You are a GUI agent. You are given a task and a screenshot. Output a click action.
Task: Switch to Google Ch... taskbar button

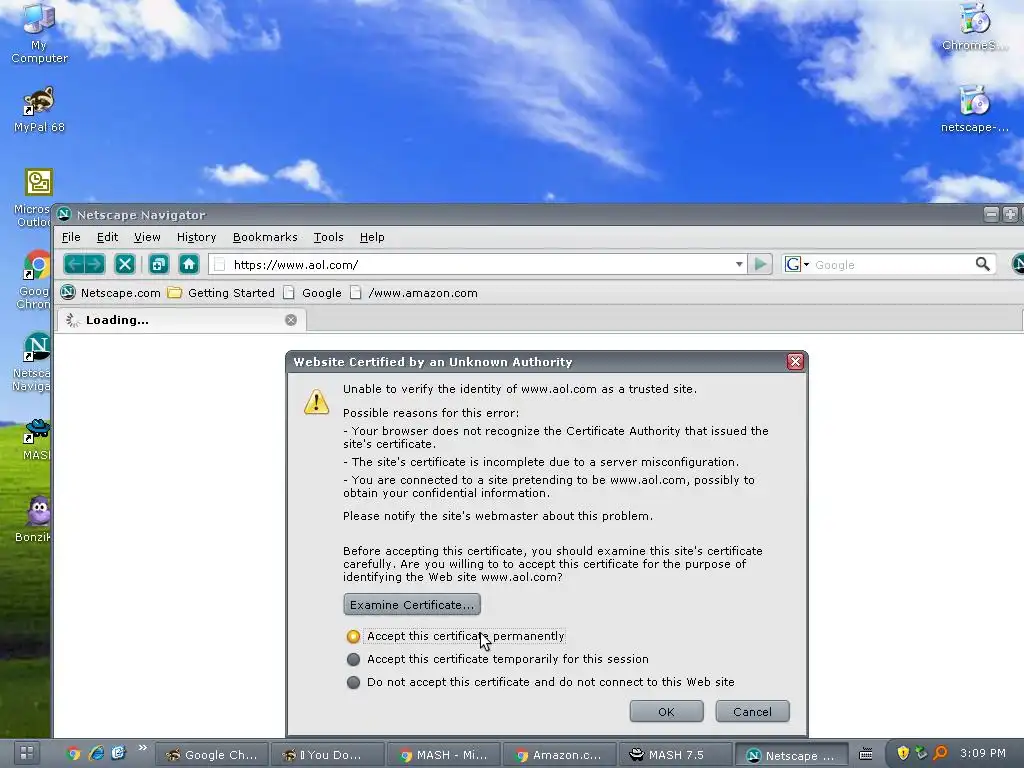211,754
